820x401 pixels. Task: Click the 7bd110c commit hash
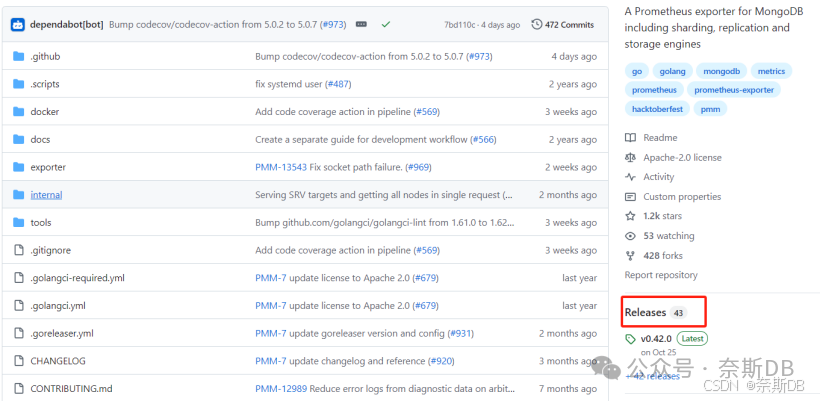[x=459, y=25]
